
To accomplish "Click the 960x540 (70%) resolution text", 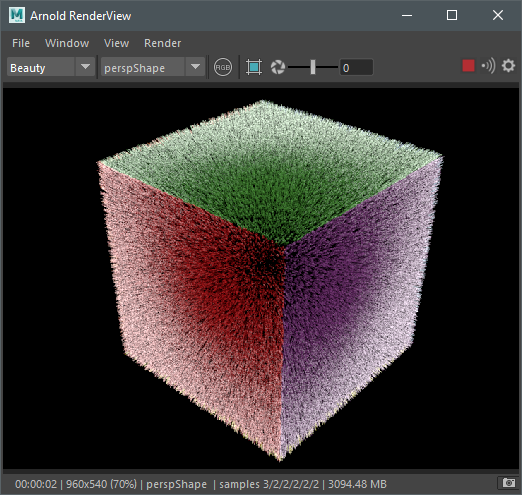I will [101, 484].
